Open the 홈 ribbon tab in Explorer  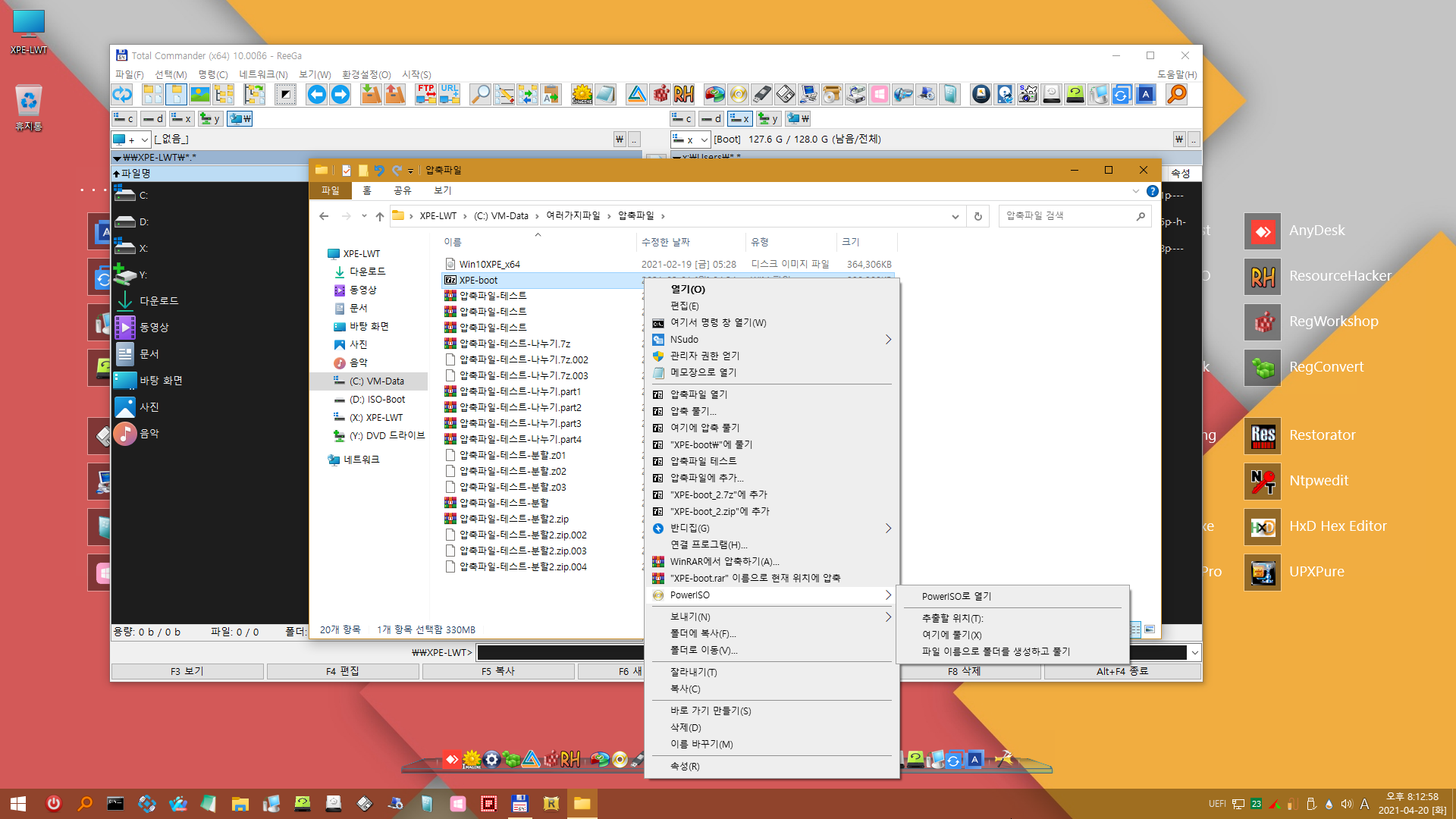pyautogui.click(x=367, y=190)
